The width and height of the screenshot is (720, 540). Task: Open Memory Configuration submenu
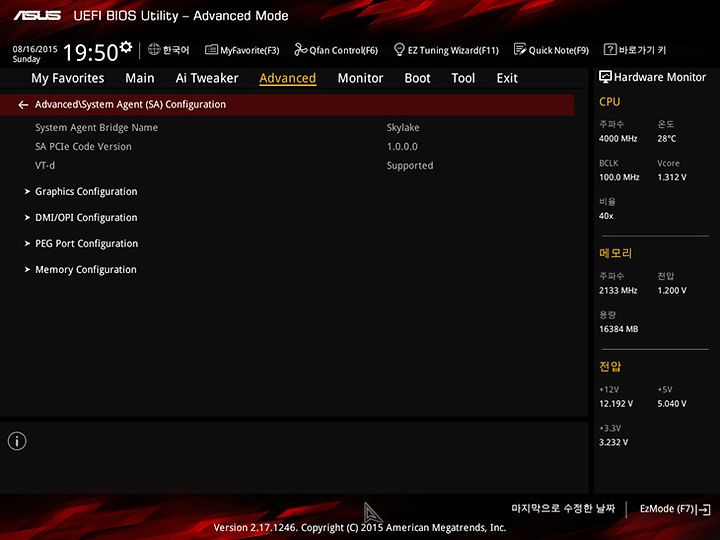tap(86, 270)
